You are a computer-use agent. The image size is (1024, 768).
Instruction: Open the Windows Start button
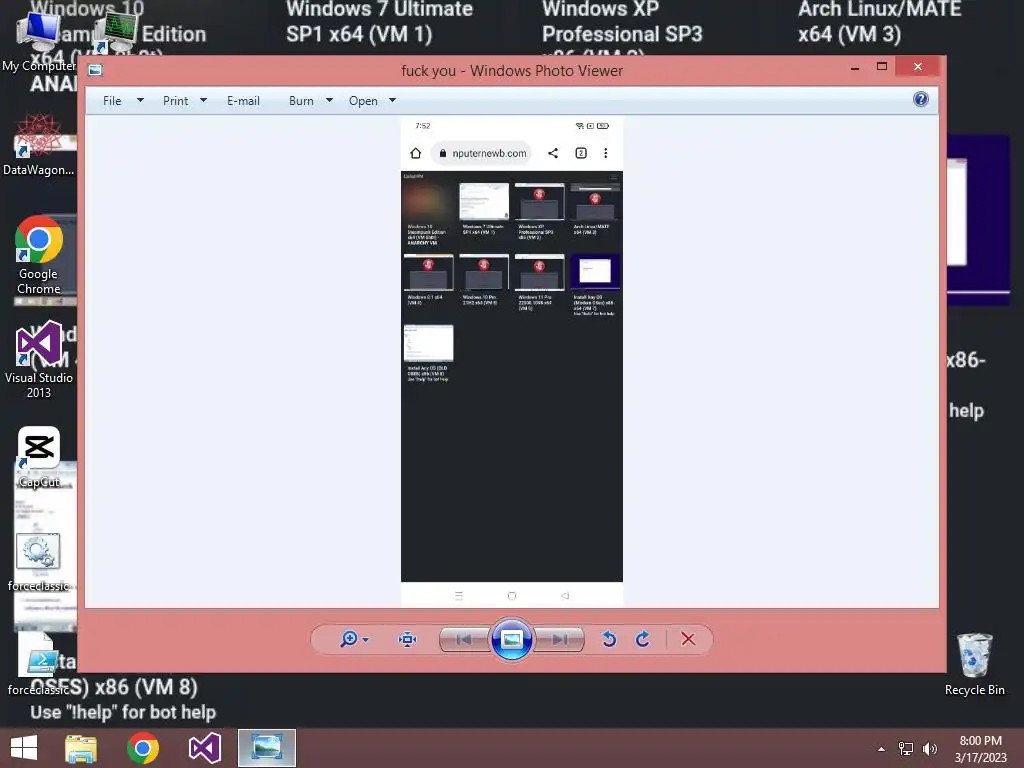click(x=24, y=748)
